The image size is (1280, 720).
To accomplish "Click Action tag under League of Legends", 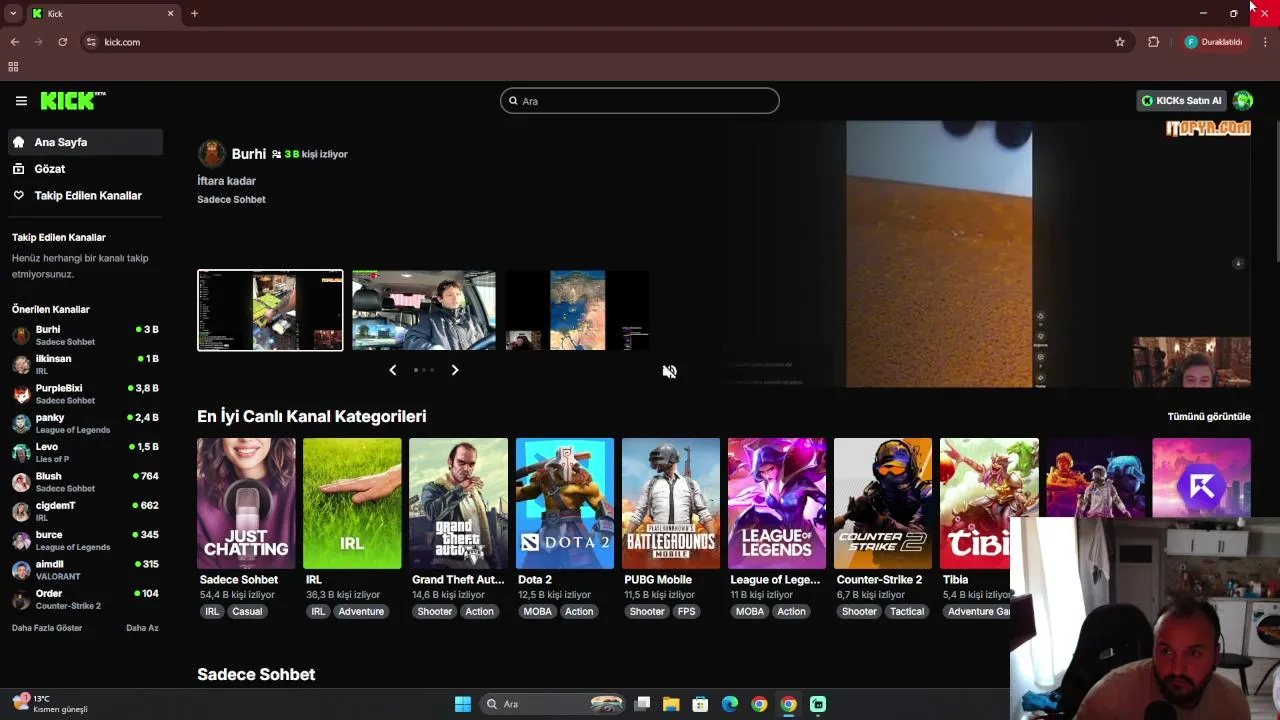I will point(791,612).
